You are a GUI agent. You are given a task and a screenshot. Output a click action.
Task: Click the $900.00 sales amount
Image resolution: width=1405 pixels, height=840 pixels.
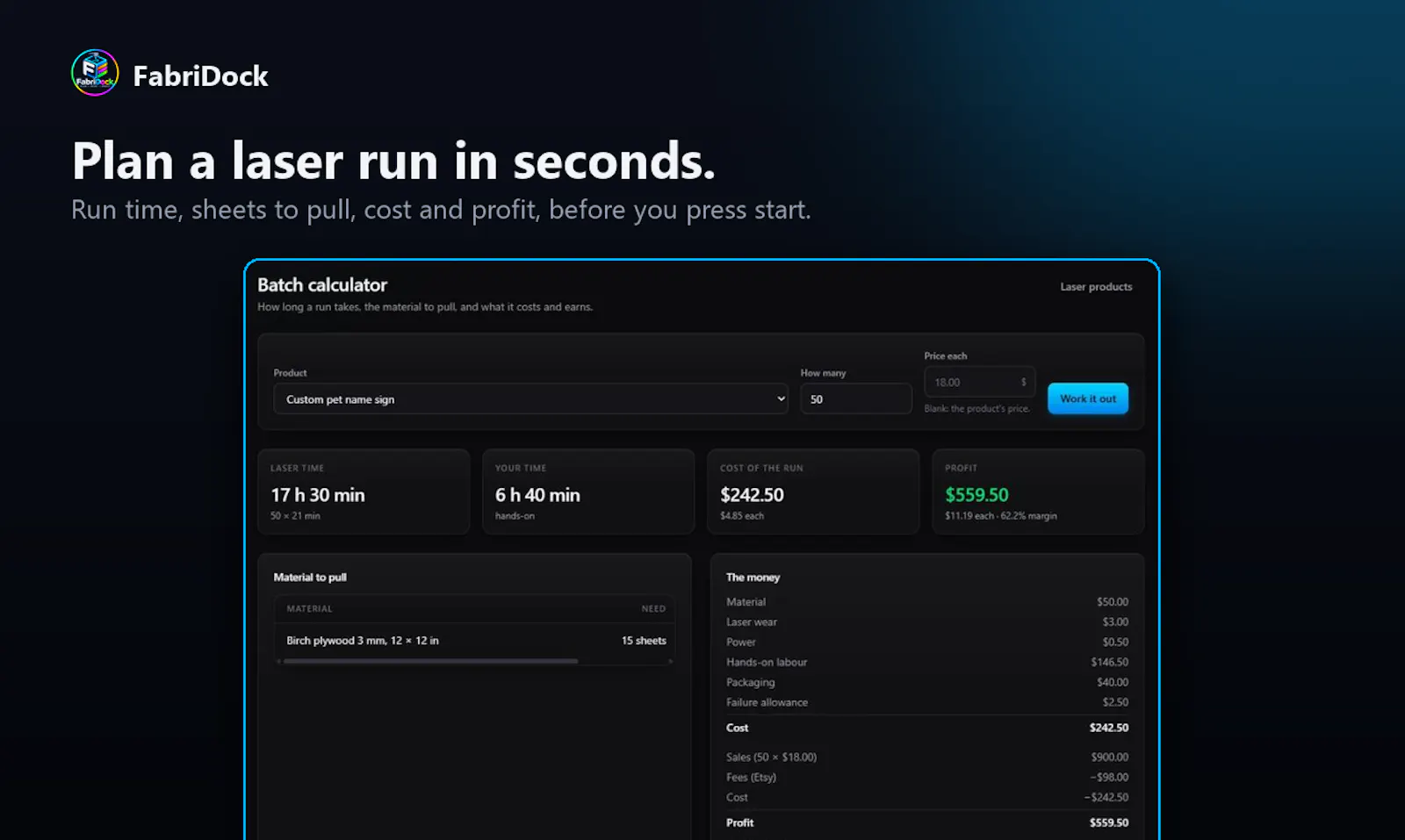(x=1110, y=757)
